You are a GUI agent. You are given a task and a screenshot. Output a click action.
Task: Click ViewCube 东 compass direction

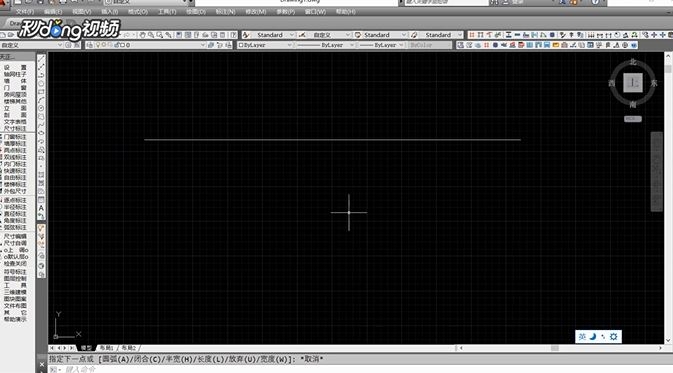pyautogui.click(x=654, y=83)
